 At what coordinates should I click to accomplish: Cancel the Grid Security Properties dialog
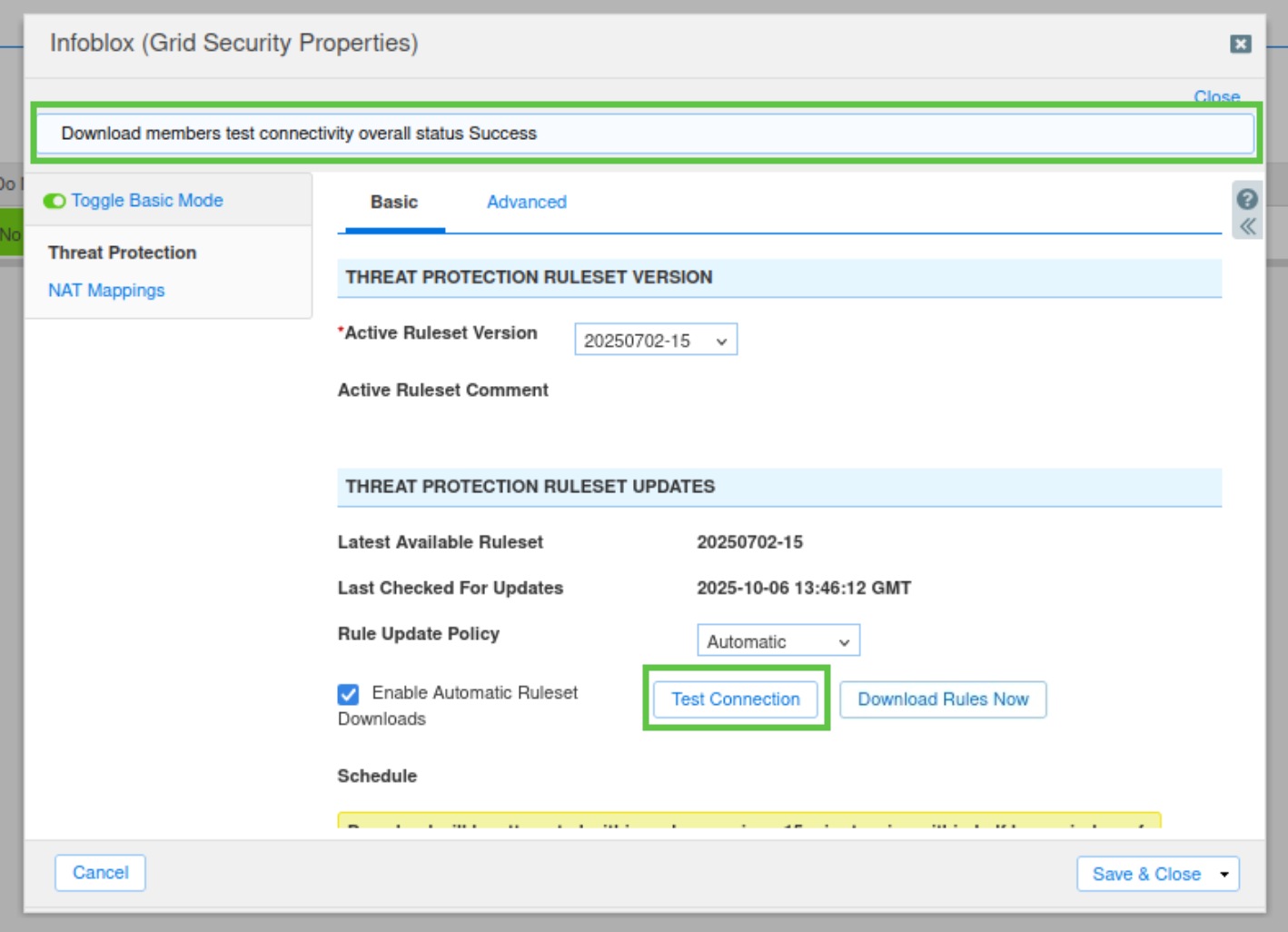point(100,873)
